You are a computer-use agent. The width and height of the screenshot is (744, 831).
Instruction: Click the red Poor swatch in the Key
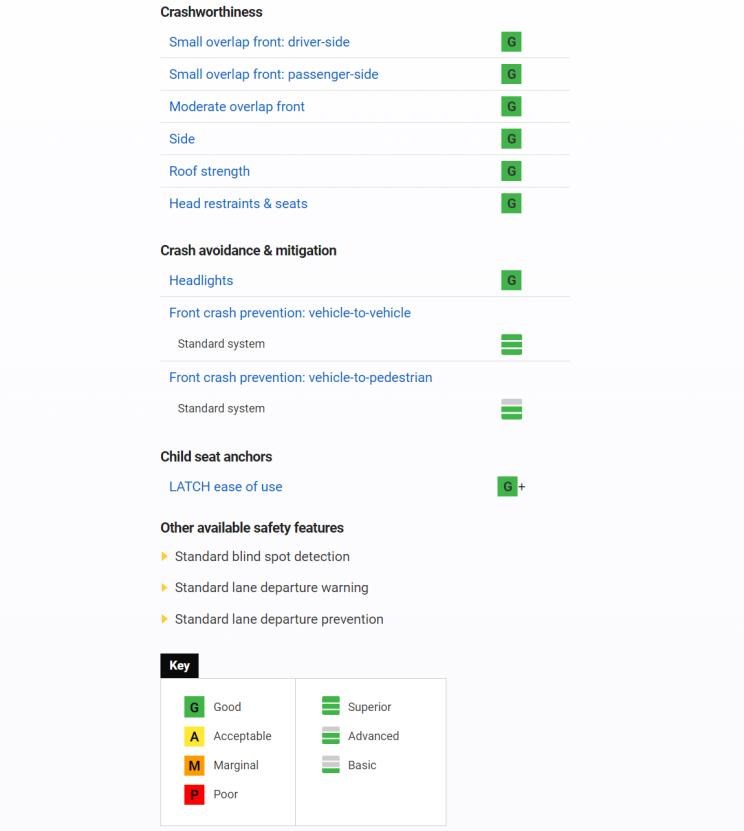point(194,794)
